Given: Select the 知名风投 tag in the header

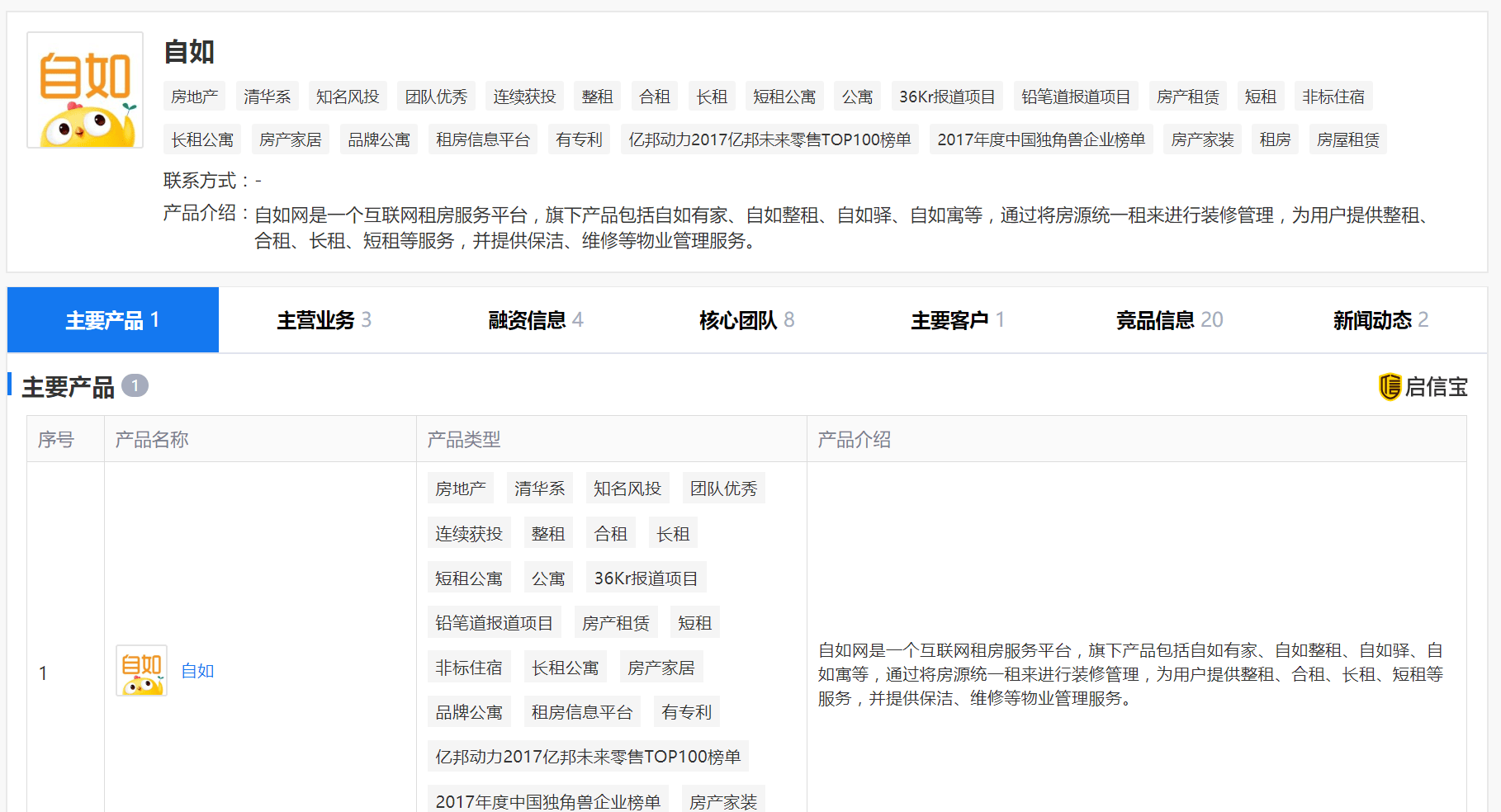Looking at the screenshot, I should (x=348, y=97).
